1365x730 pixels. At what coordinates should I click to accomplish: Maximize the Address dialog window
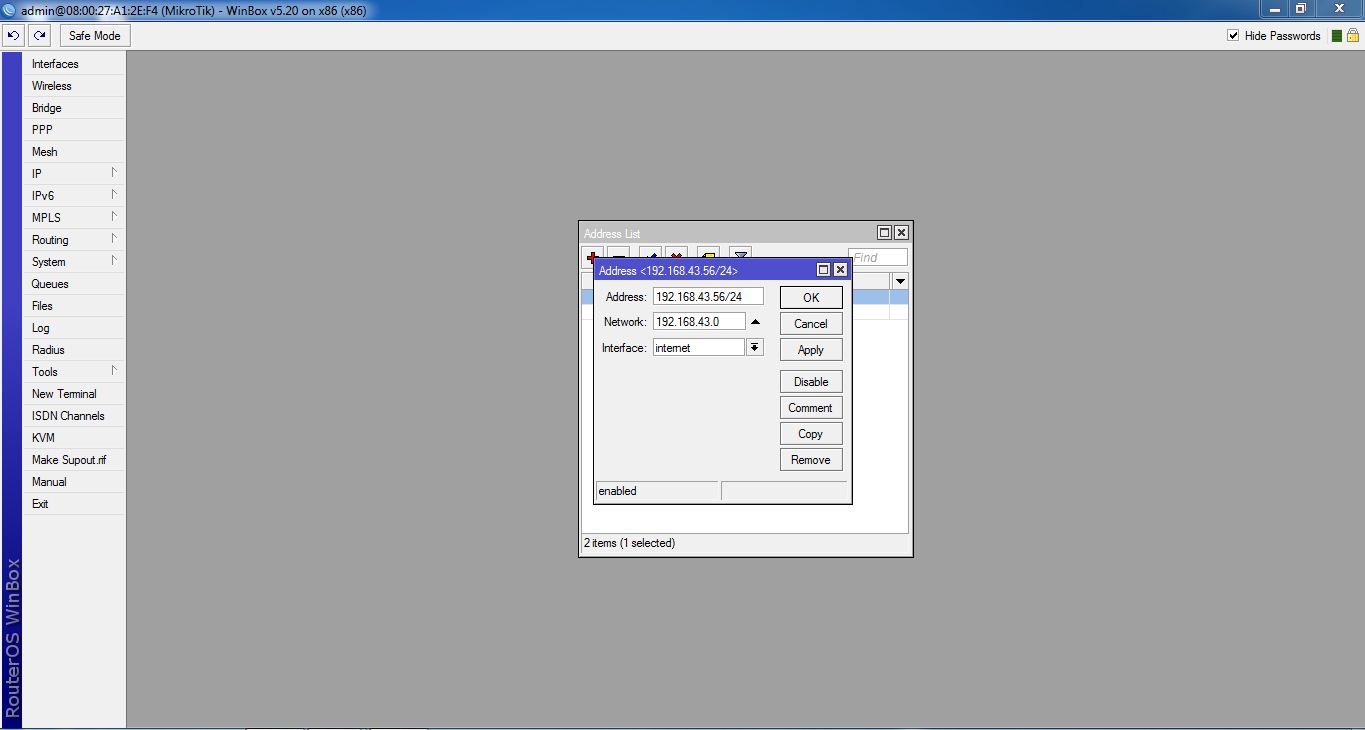click(x=824, y=270)
